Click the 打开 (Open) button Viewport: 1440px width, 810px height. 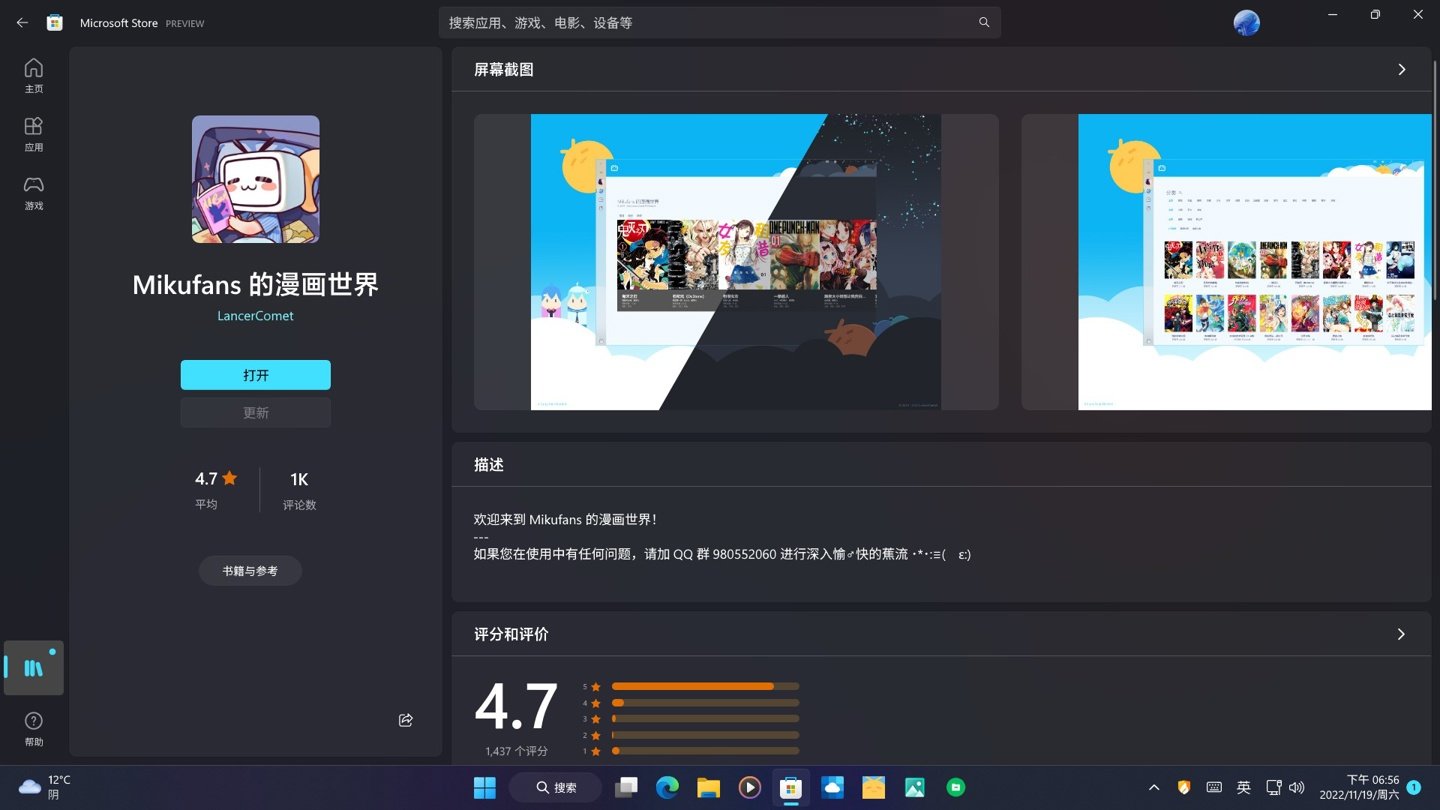(255, 374)
